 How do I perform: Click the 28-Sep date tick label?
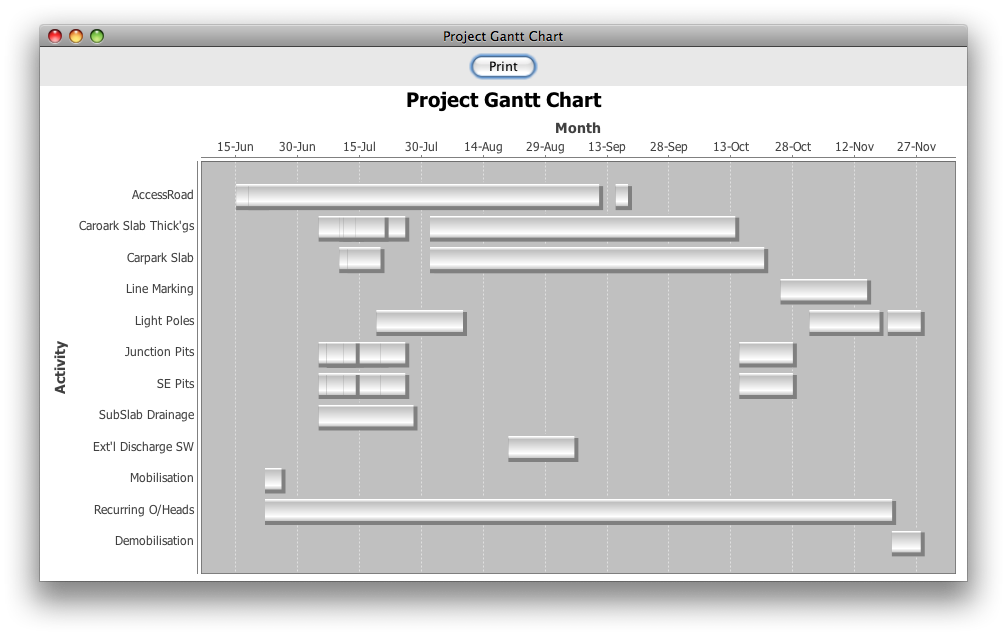(669, 146)
